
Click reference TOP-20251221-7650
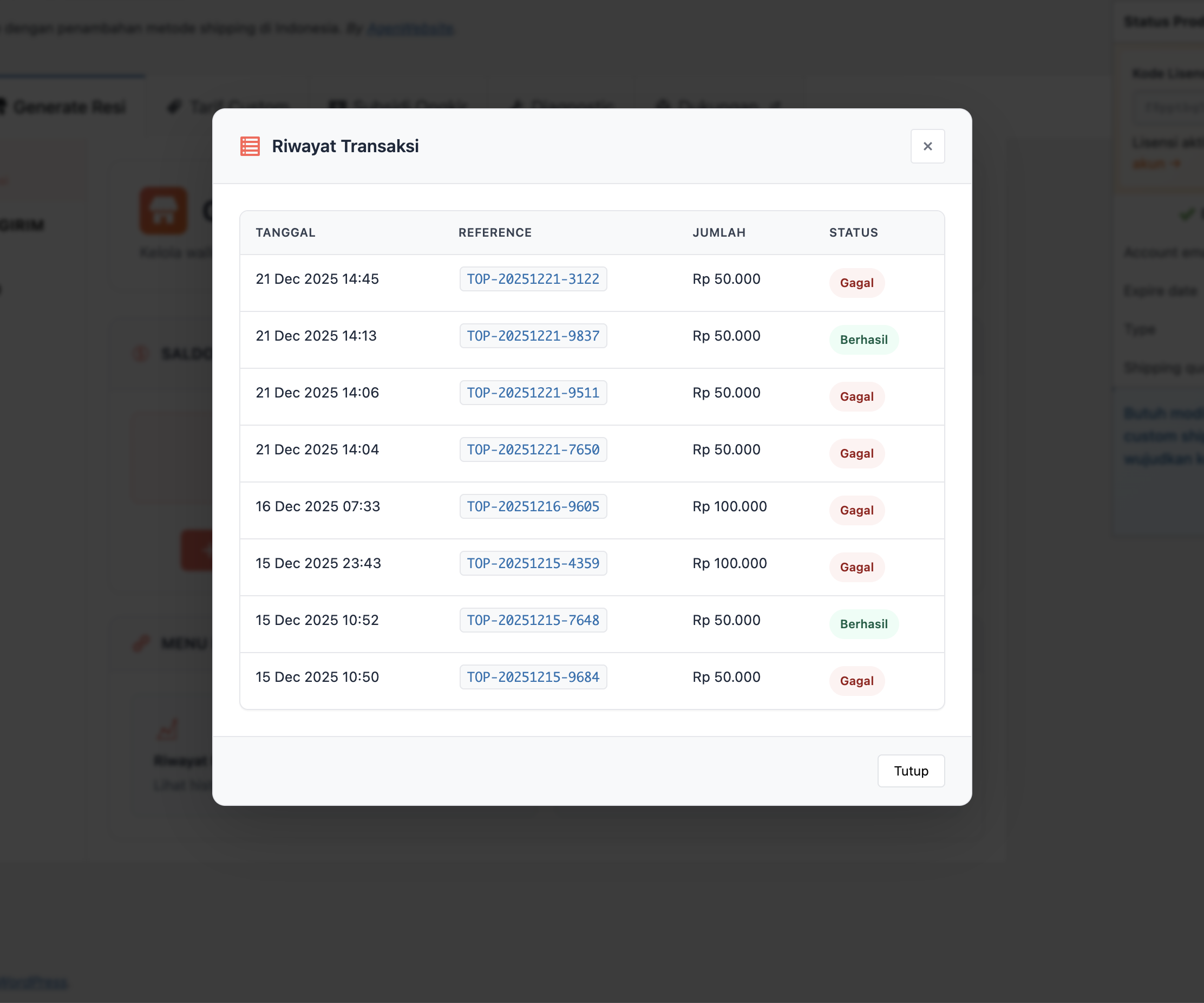tap(533, 449)
